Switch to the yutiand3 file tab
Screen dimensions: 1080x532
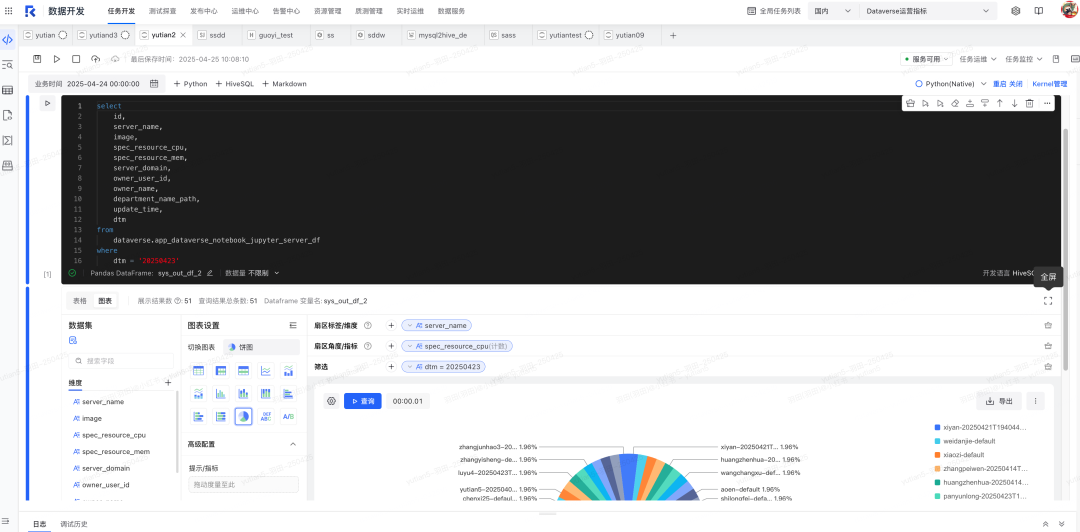click(x=103, y=35)
